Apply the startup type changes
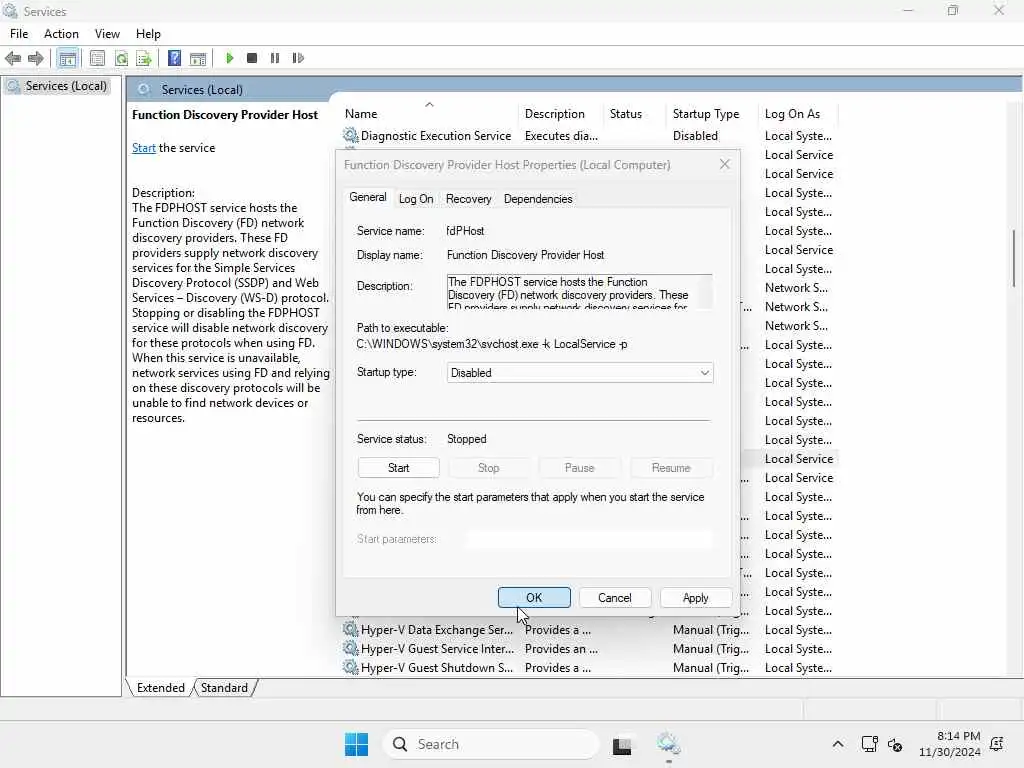This screenshot has width=1024, height=768. click(x=696, y=598)
